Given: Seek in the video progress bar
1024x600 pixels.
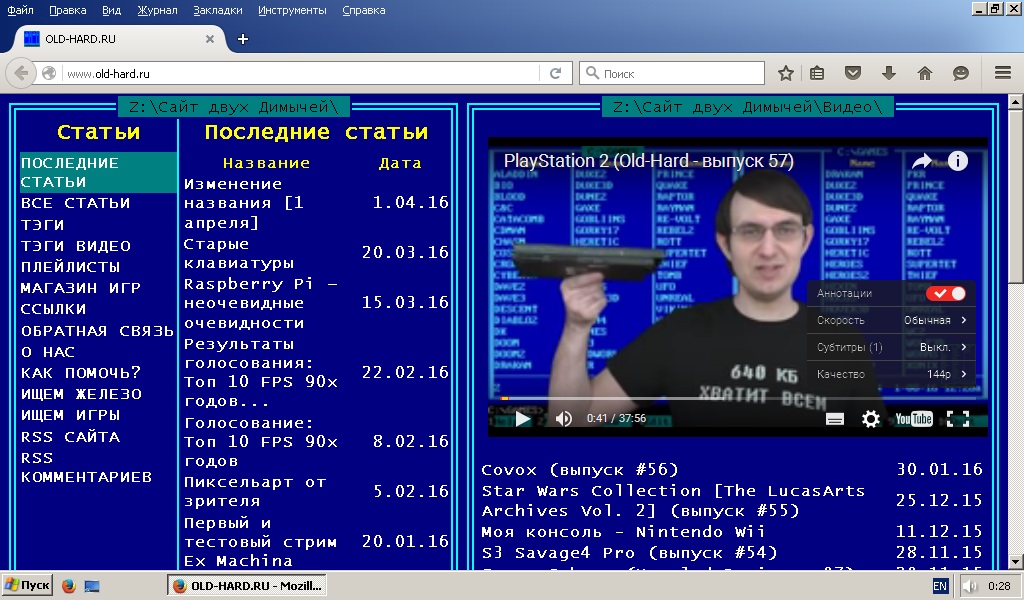Looking at the screenshot, I should tap(737, 398).
